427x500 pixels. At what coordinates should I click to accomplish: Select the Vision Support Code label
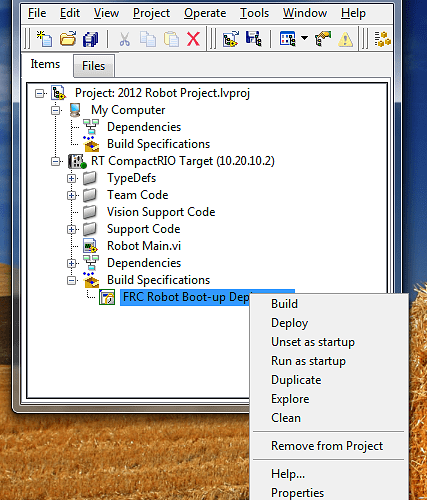(x=161, y=212)
